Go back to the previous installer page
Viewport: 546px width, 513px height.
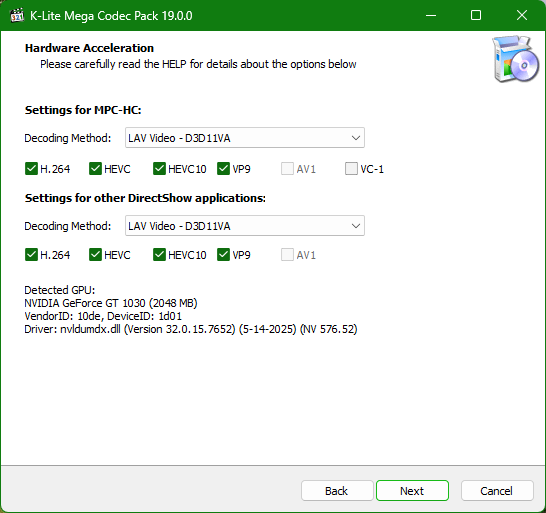[337, 491]
